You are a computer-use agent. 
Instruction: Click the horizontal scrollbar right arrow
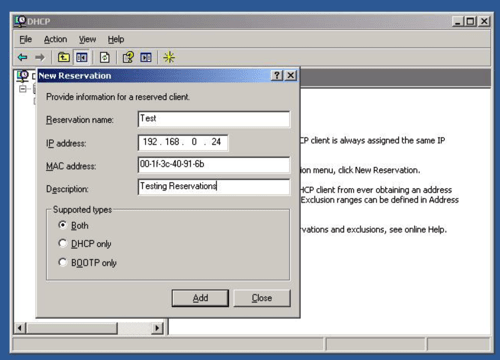tap(157, 328)
